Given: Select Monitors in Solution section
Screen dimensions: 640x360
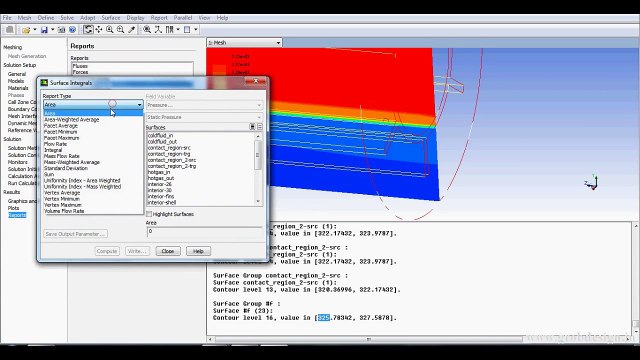Looking at the screenshot, I should pos(18,162).
